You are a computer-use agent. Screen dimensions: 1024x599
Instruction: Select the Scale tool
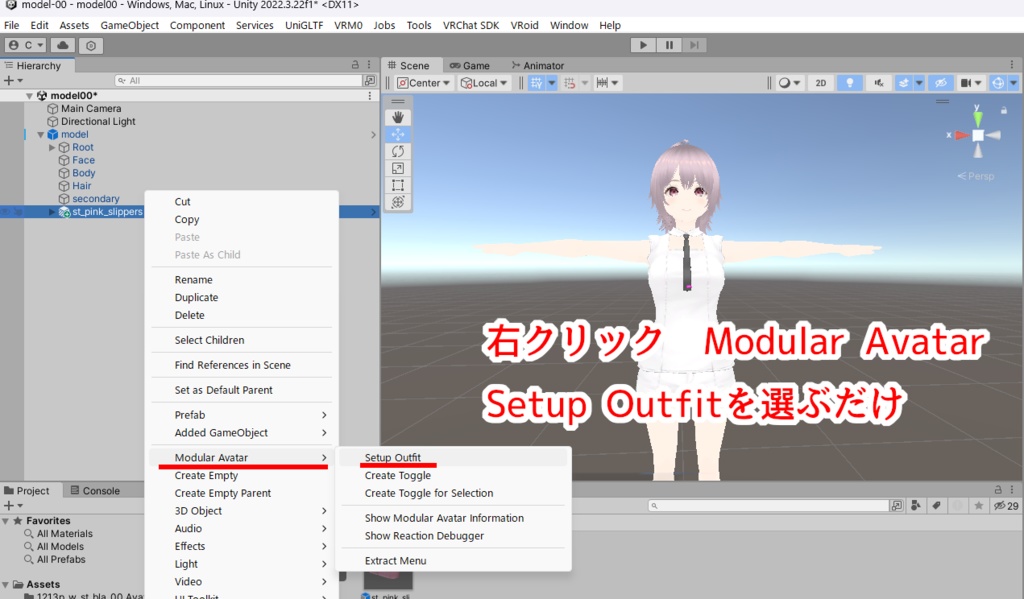tap(397, 168)
